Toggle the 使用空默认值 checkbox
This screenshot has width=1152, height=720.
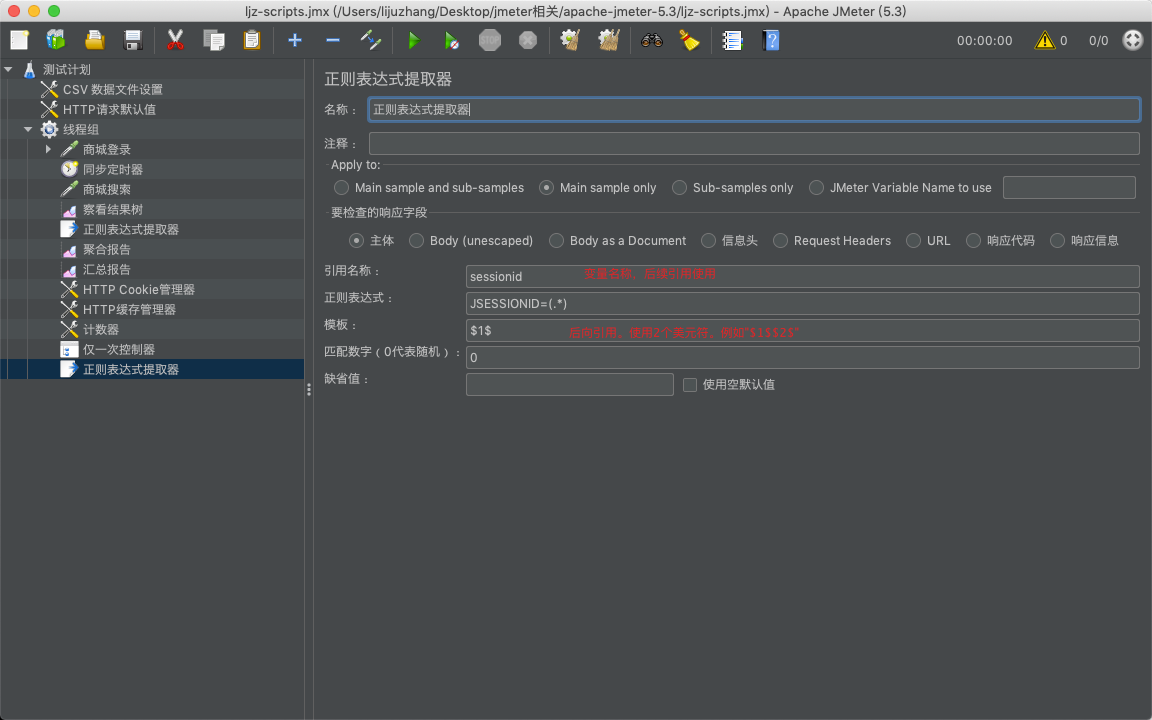[x=690, y=384]
